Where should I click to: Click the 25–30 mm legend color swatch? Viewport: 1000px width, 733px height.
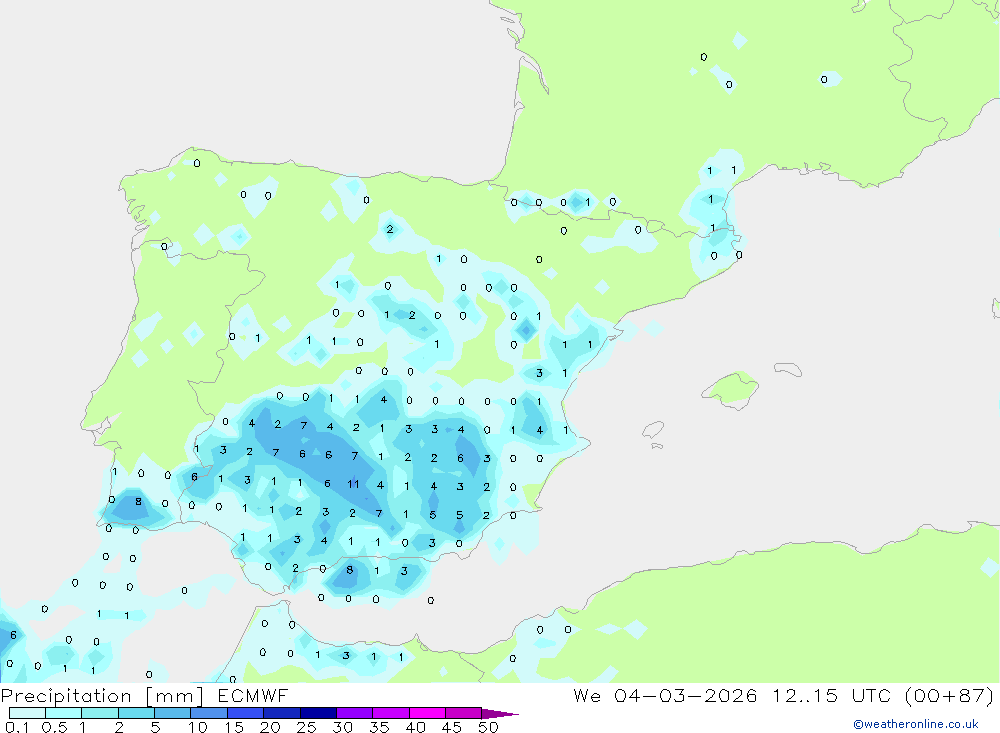(318, 713)
